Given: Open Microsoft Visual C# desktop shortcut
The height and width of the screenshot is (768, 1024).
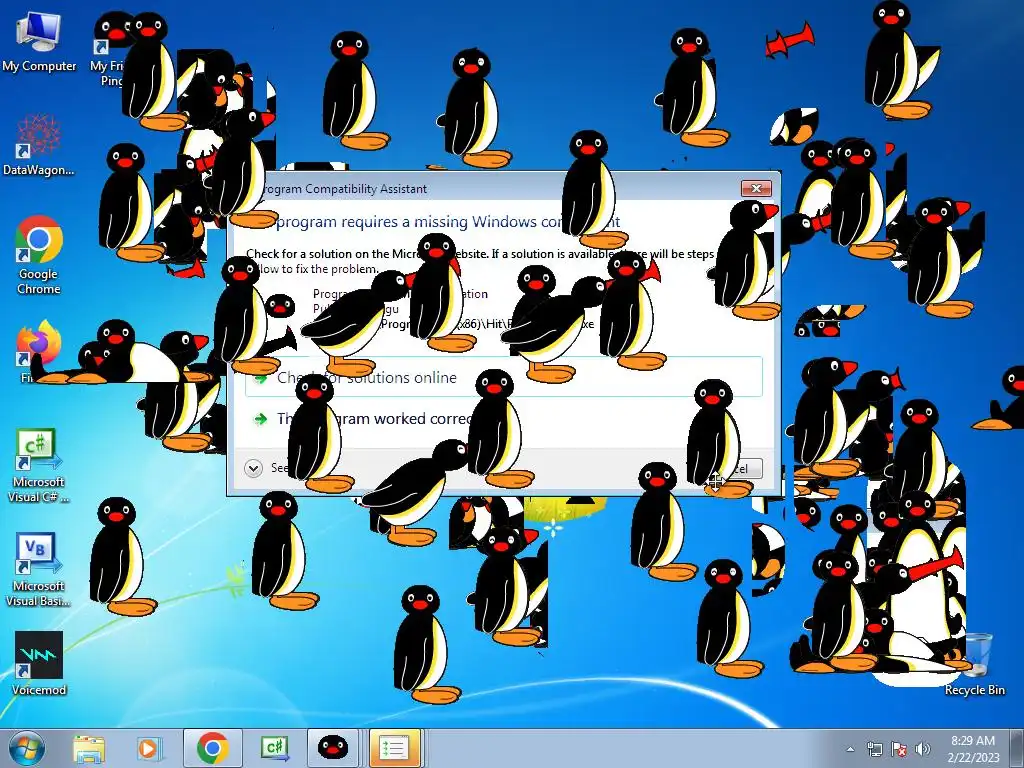Looking at the screenshot, I should tap(39, 465).
